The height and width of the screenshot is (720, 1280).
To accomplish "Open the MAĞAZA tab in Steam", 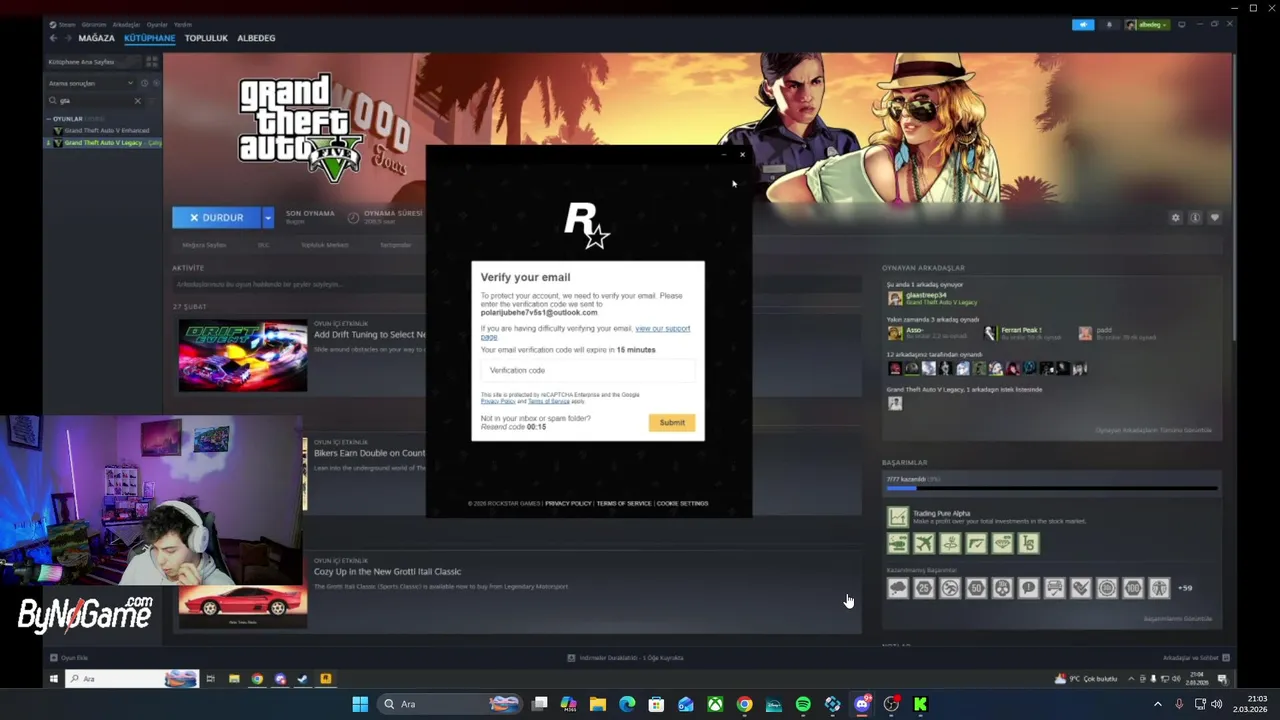I will [96, 38].
